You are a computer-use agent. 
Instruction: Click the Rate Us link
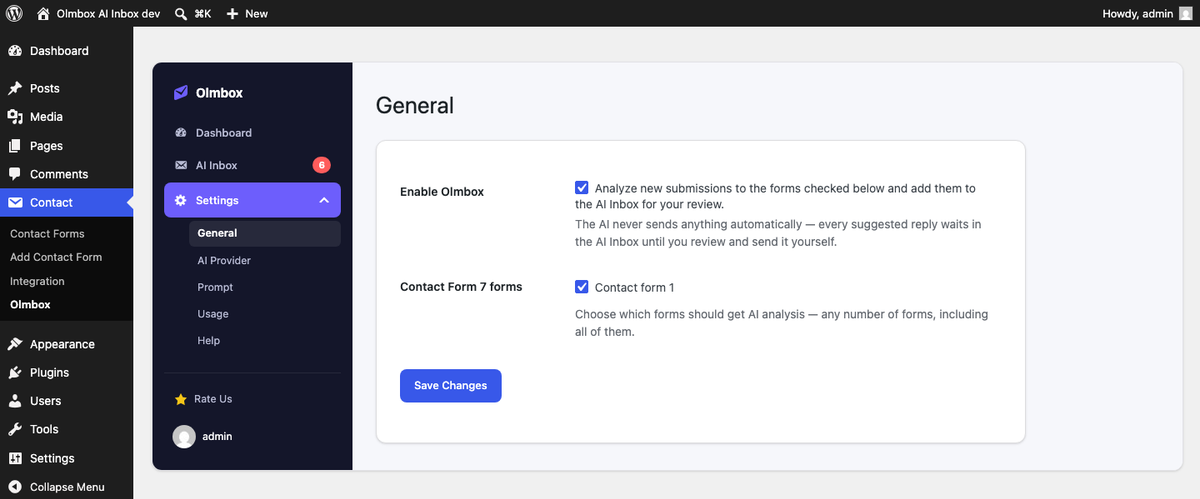click(213, 399)
